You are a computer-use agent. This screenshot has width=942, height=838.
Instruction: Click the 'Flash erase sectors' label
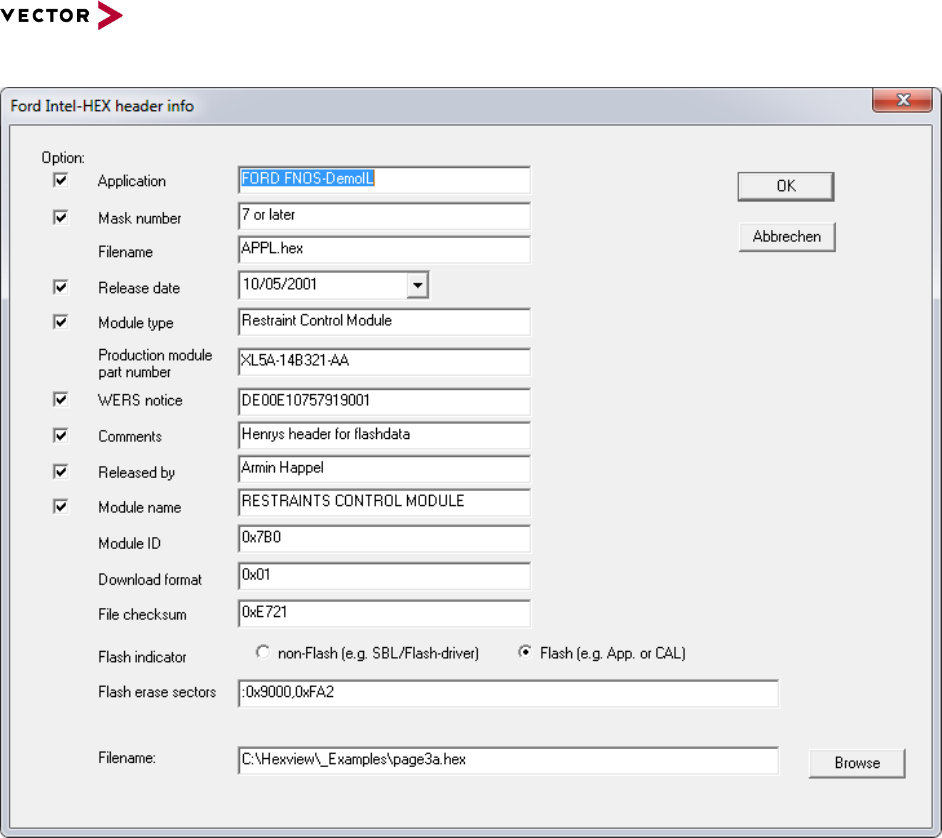coord(157,692)
